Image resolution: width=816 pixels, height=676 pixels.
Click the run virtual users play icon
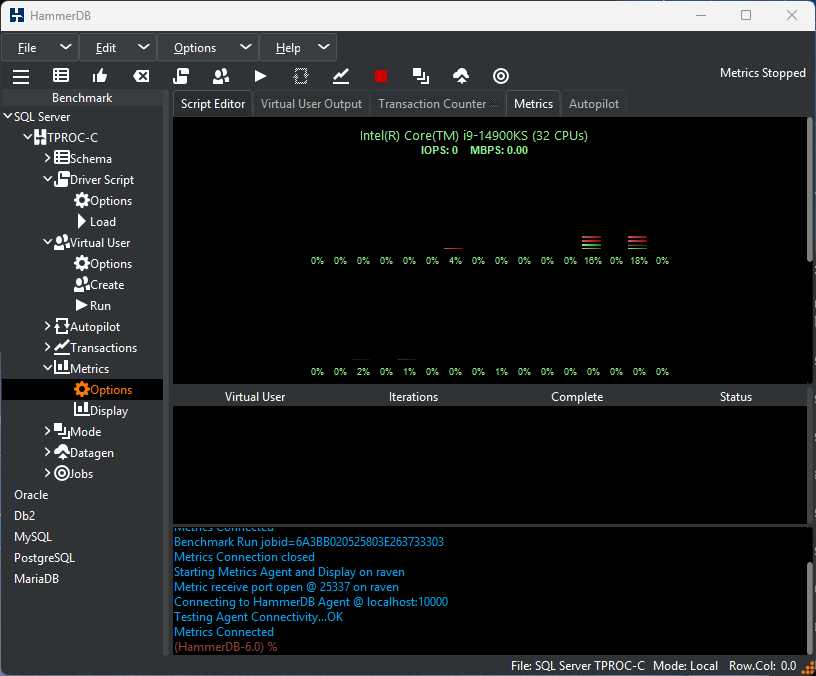click(x=260, y=76)
